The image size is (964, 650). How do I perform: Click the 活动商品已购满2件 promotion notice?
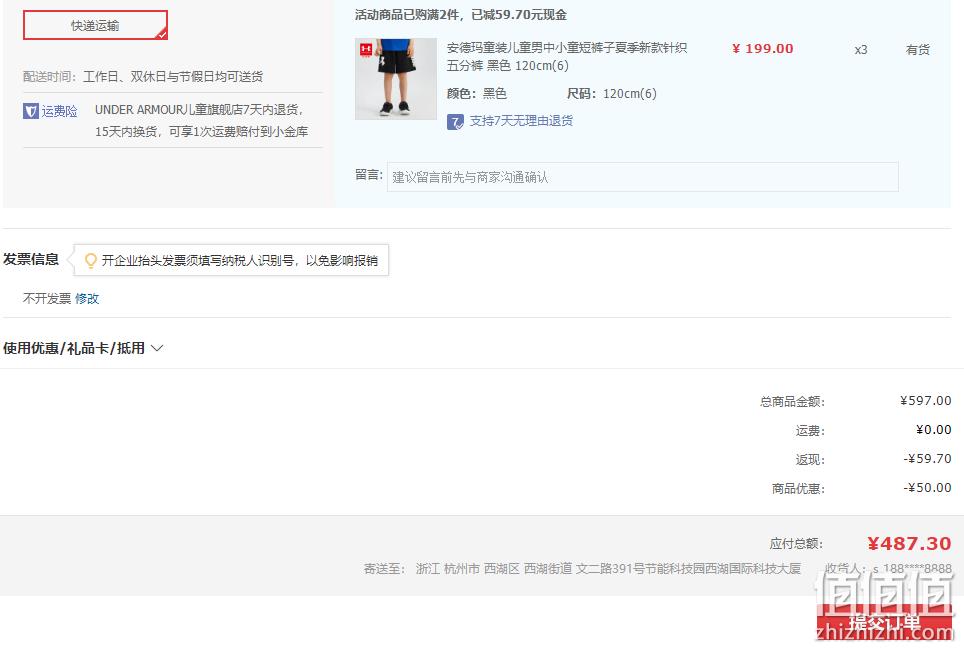point(460,15)
